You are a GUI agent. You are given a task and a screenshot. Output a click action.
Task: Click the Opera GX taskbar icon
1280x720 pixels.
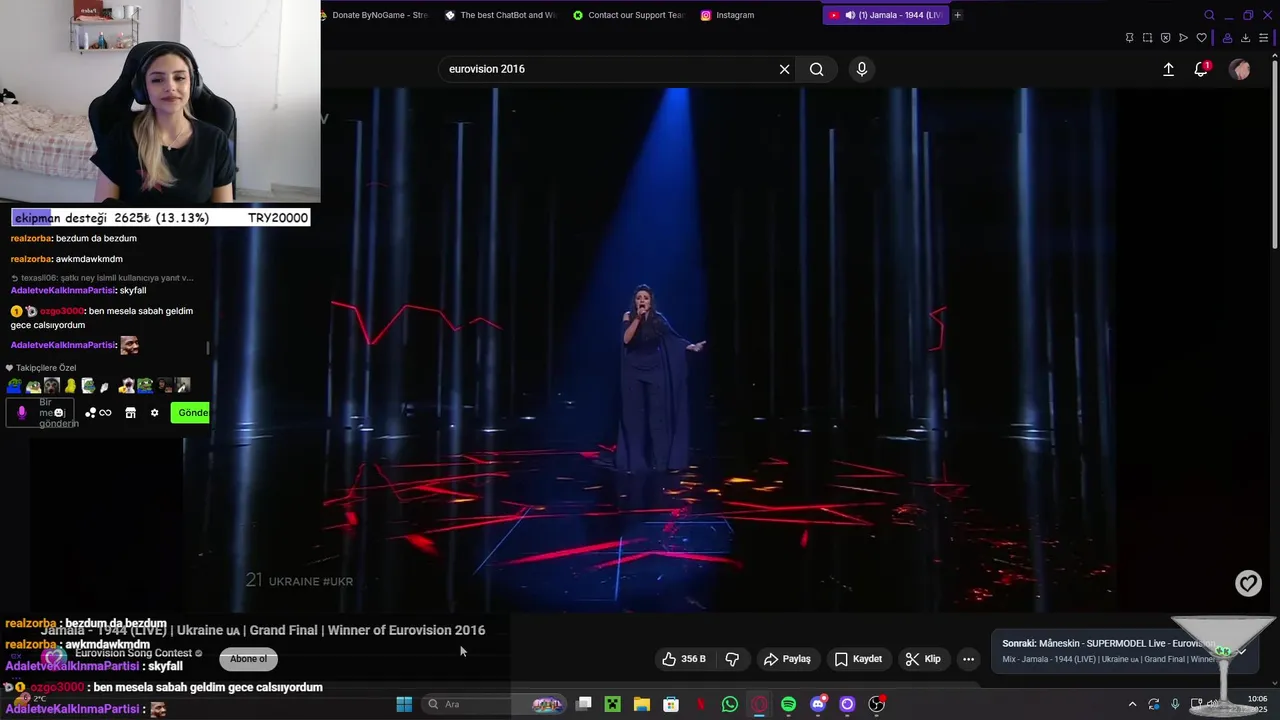[x=759, y=704]
